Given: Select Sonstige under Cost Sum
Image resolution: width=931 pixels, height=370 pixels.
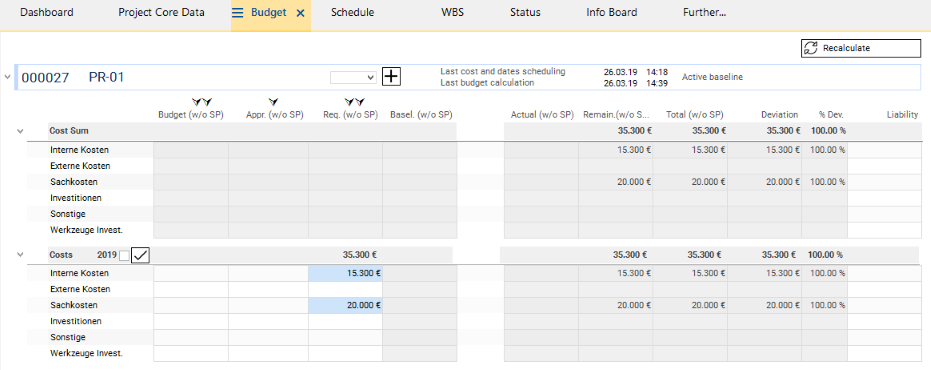Looking at the screenshot, I should click(68, 214).
